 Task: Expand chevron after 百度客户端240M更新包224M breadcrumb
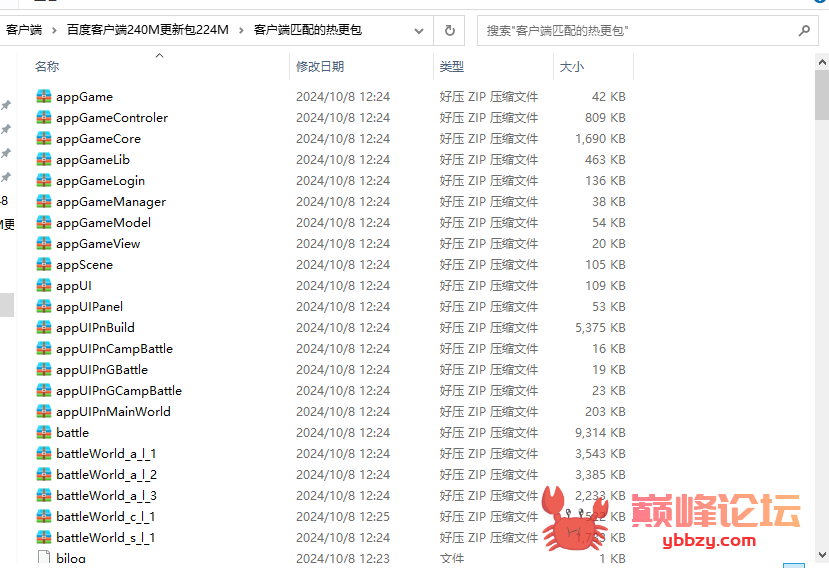pyautogui.click(x=241, y=31)
